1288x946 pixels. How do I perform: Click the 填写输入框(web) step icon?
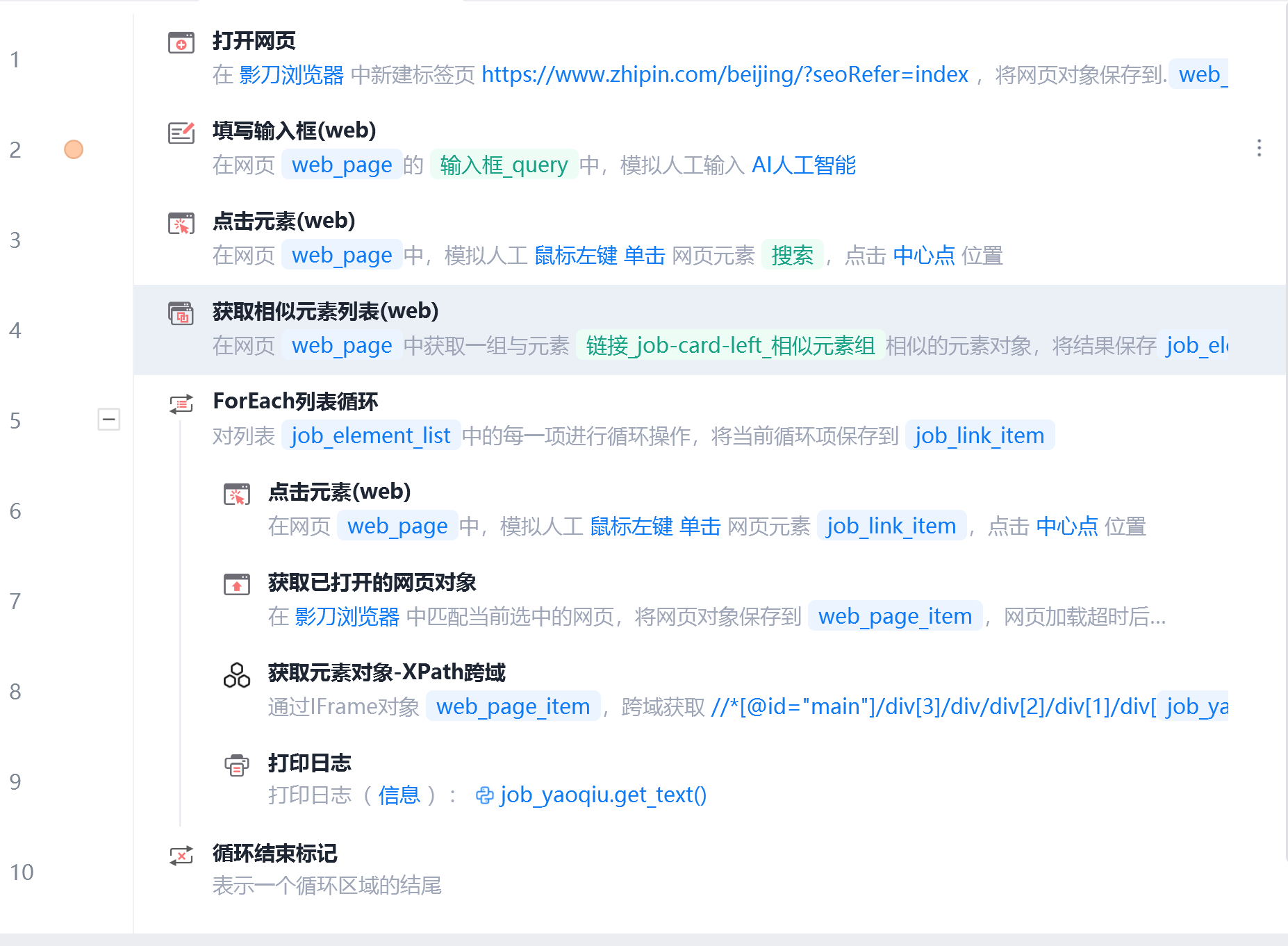click(x=181, y=132)
